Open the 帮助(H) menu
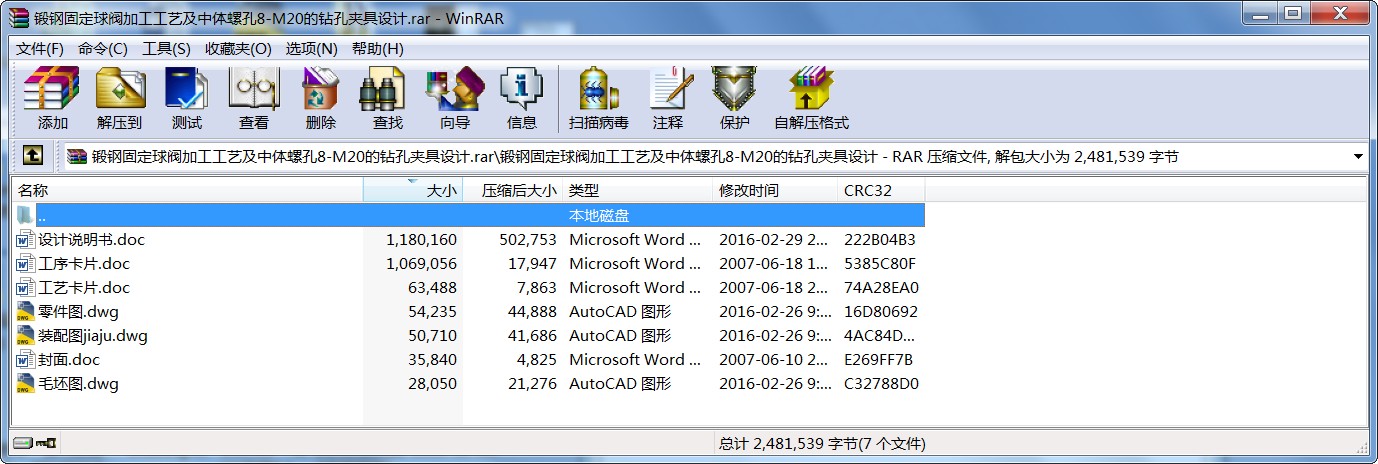 tap(377, 49)
